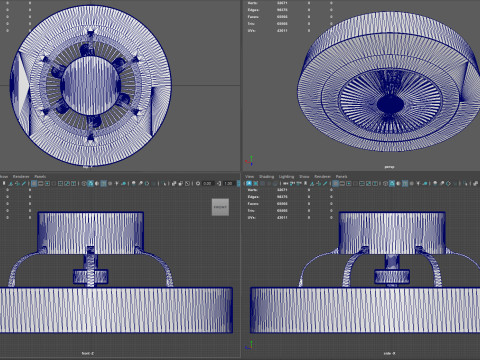Toggle grid display in front view toolbar
Screen dimensions: 480x360
point(34,184)
